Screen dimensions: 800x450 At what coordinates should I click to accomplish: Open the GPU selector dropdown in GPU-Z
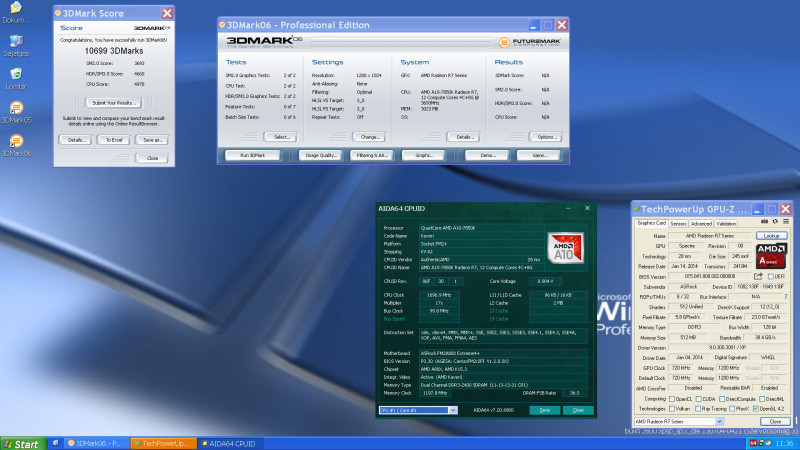(x=679, y=421)
